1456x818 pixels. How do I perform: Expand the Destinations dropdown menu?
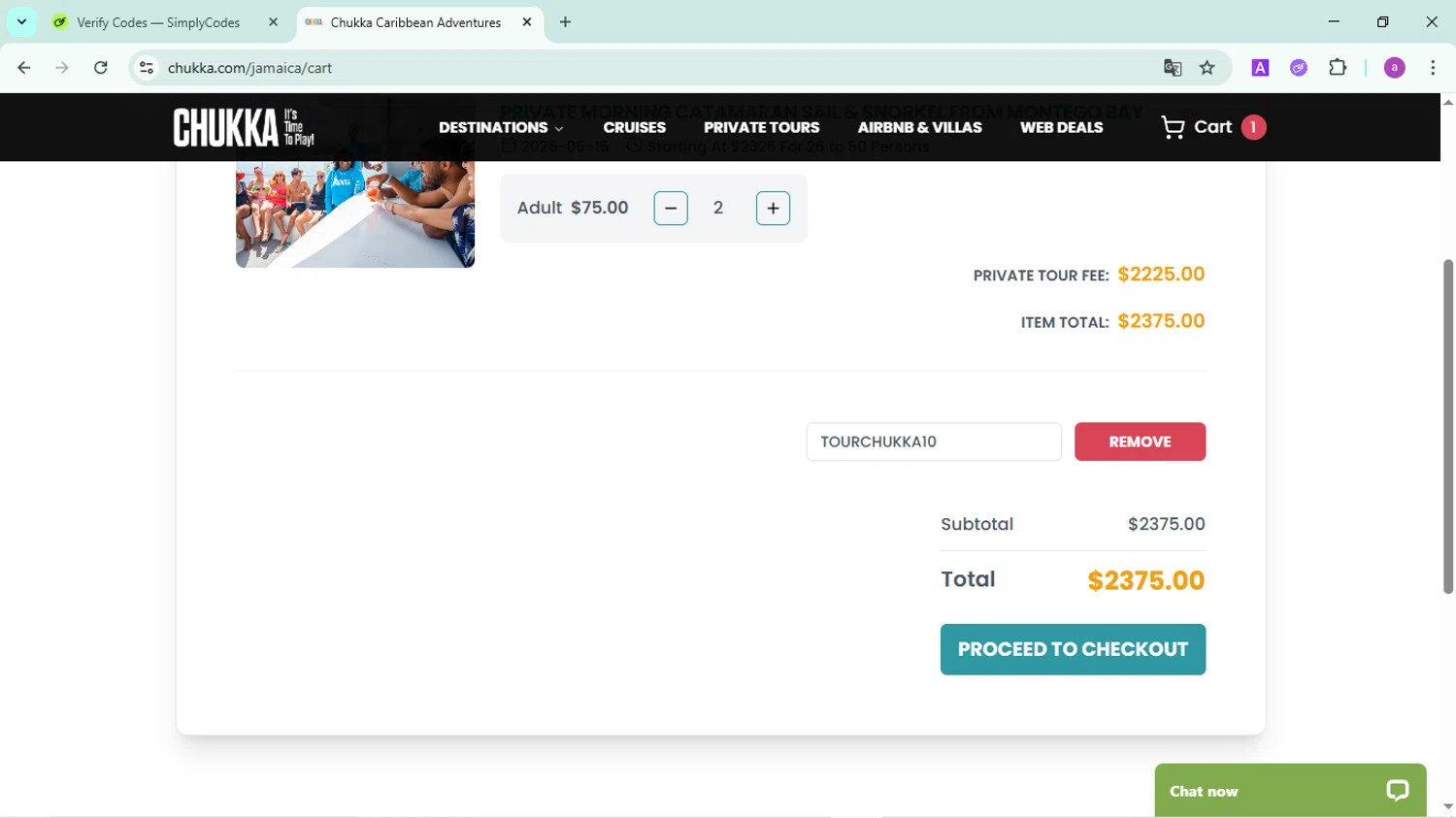[x=501, y=127]
